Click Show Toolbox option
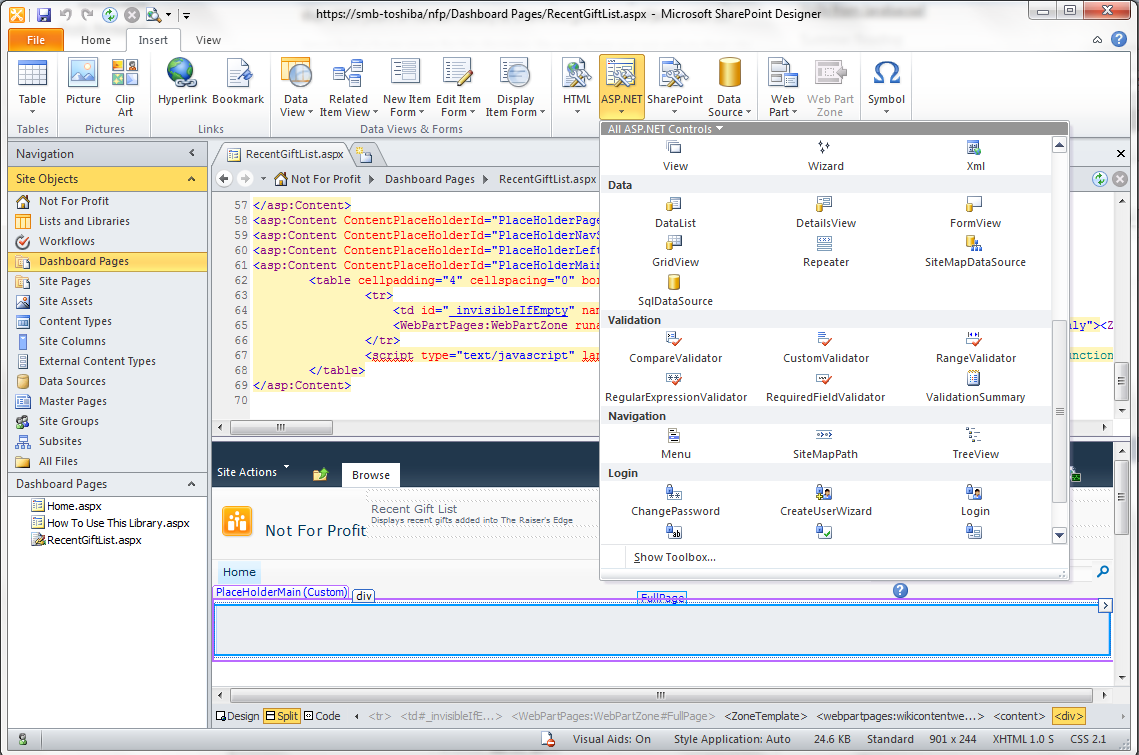Viewport: 1139px width, 755px height. [675, 557]
